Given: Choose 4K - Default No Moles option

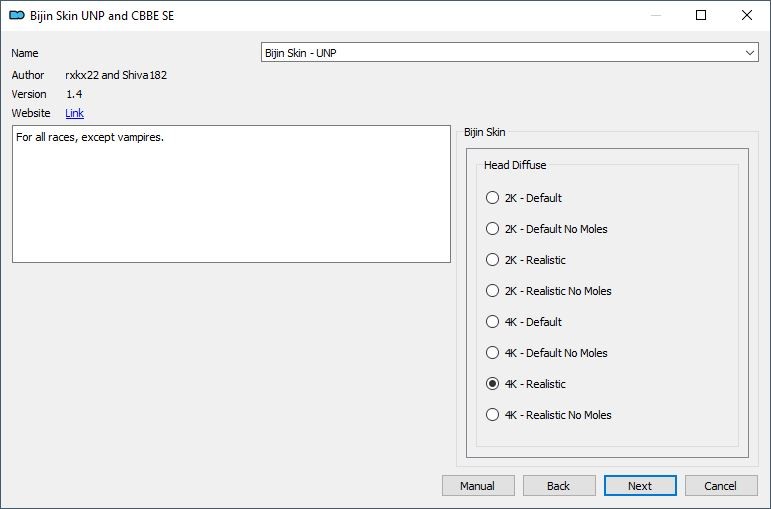Looking at the screenshot, I should [492, 353].
